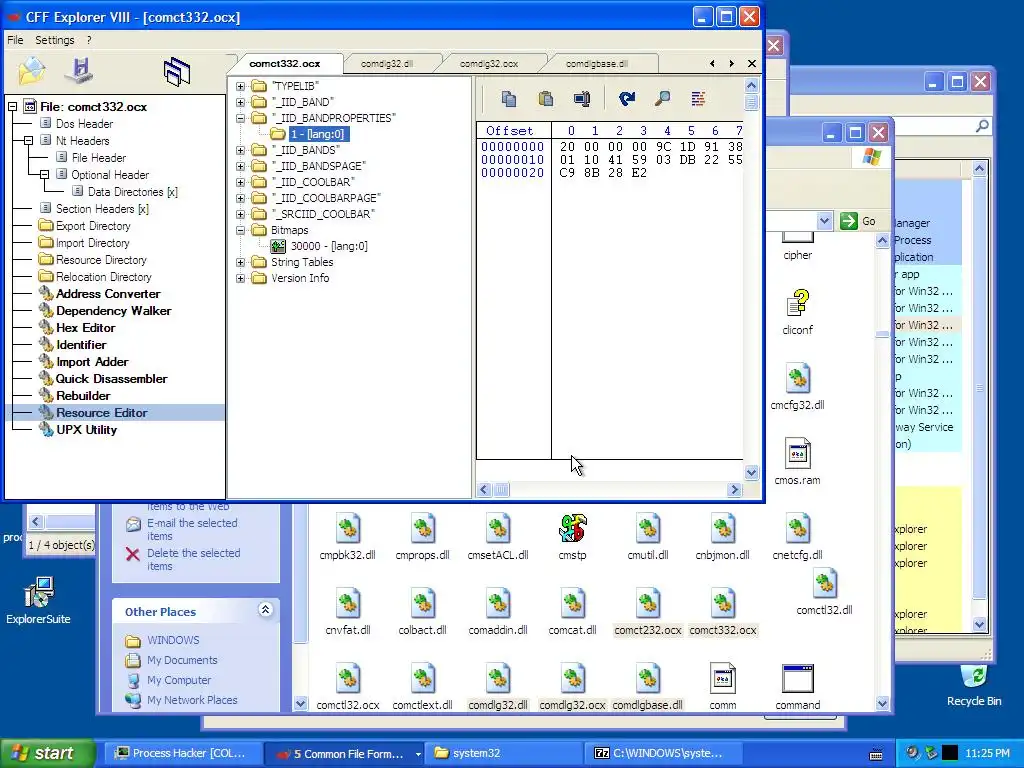Collapse the Other Places panel chevron
This screenshot has height=768, width=1024.
pyautogui.click(x=265, y=610)
